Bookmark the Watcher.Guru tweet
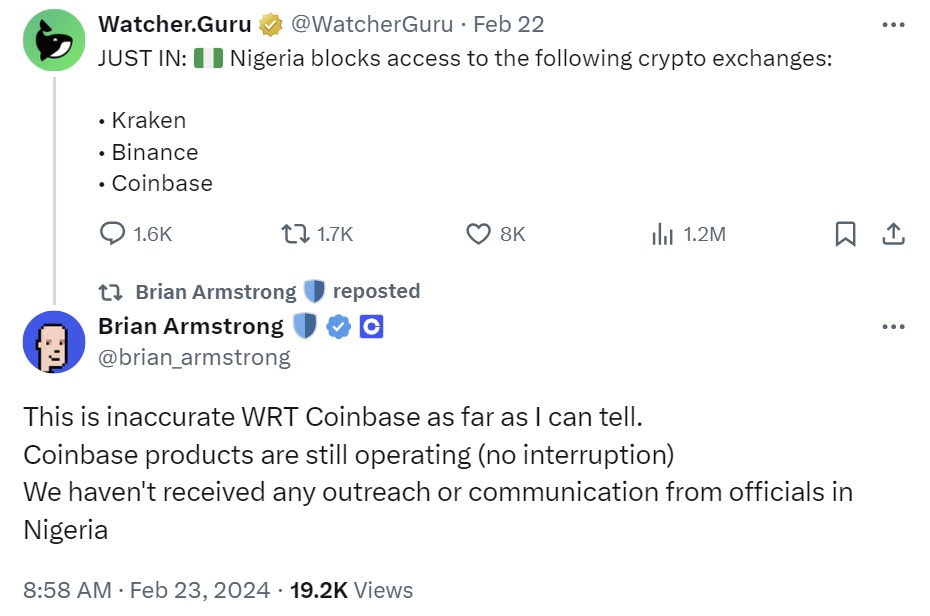This screenshot has height=616, width=930. pos(845,233)
